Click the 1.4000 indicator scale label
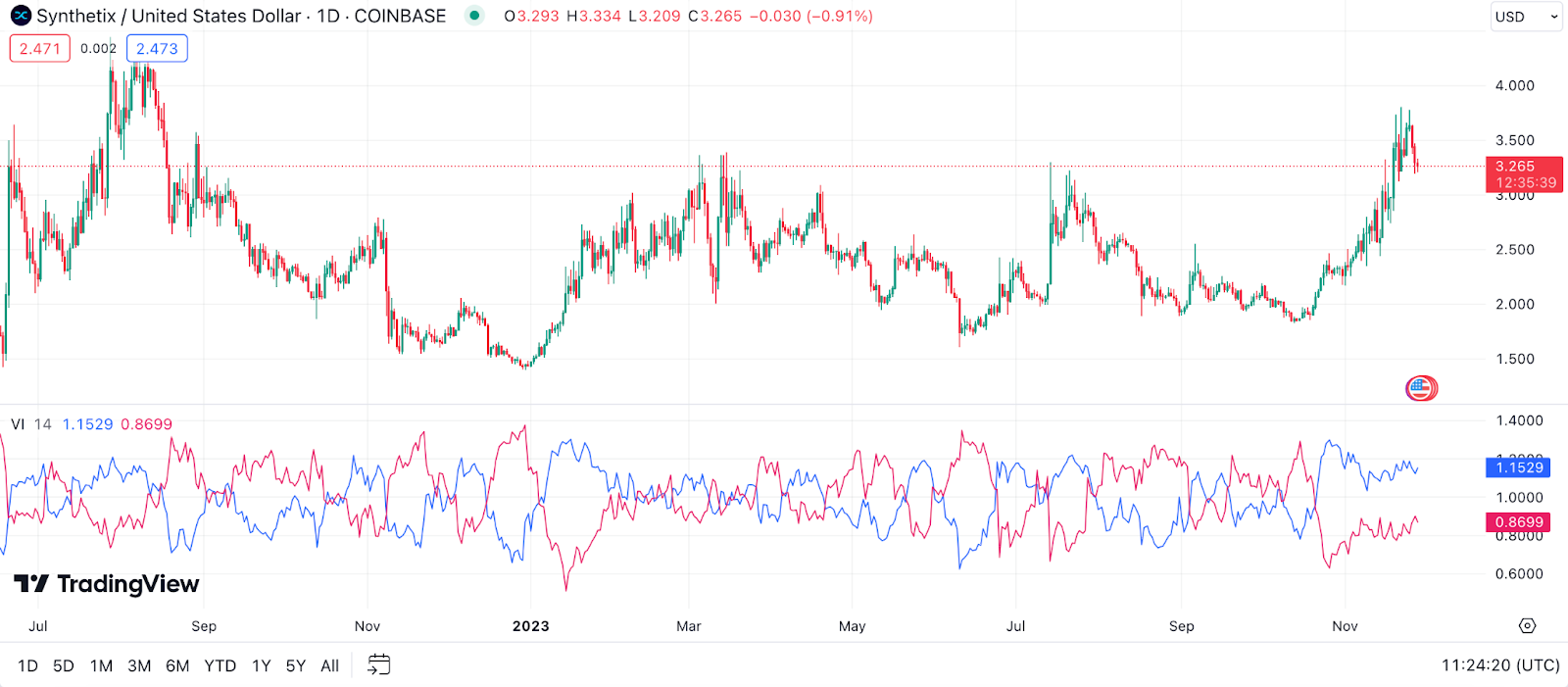1568x687 pixels. click(1519, 420)
